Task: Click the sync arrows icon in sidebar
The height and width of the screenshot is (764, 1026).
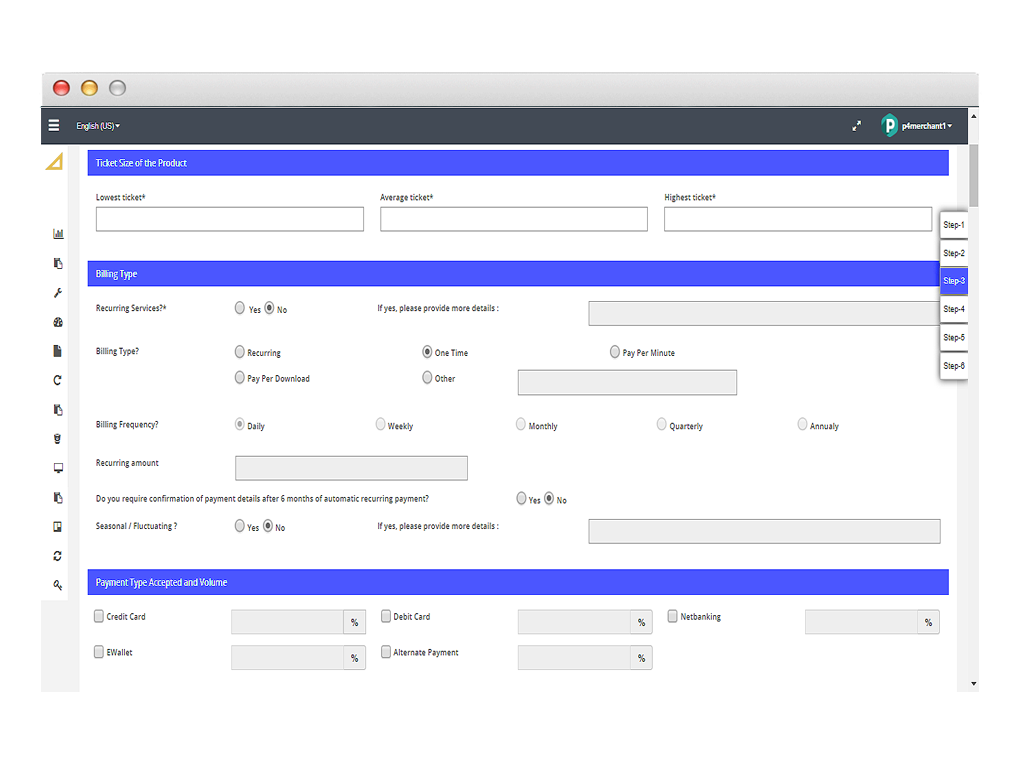Action: point(58,556)
